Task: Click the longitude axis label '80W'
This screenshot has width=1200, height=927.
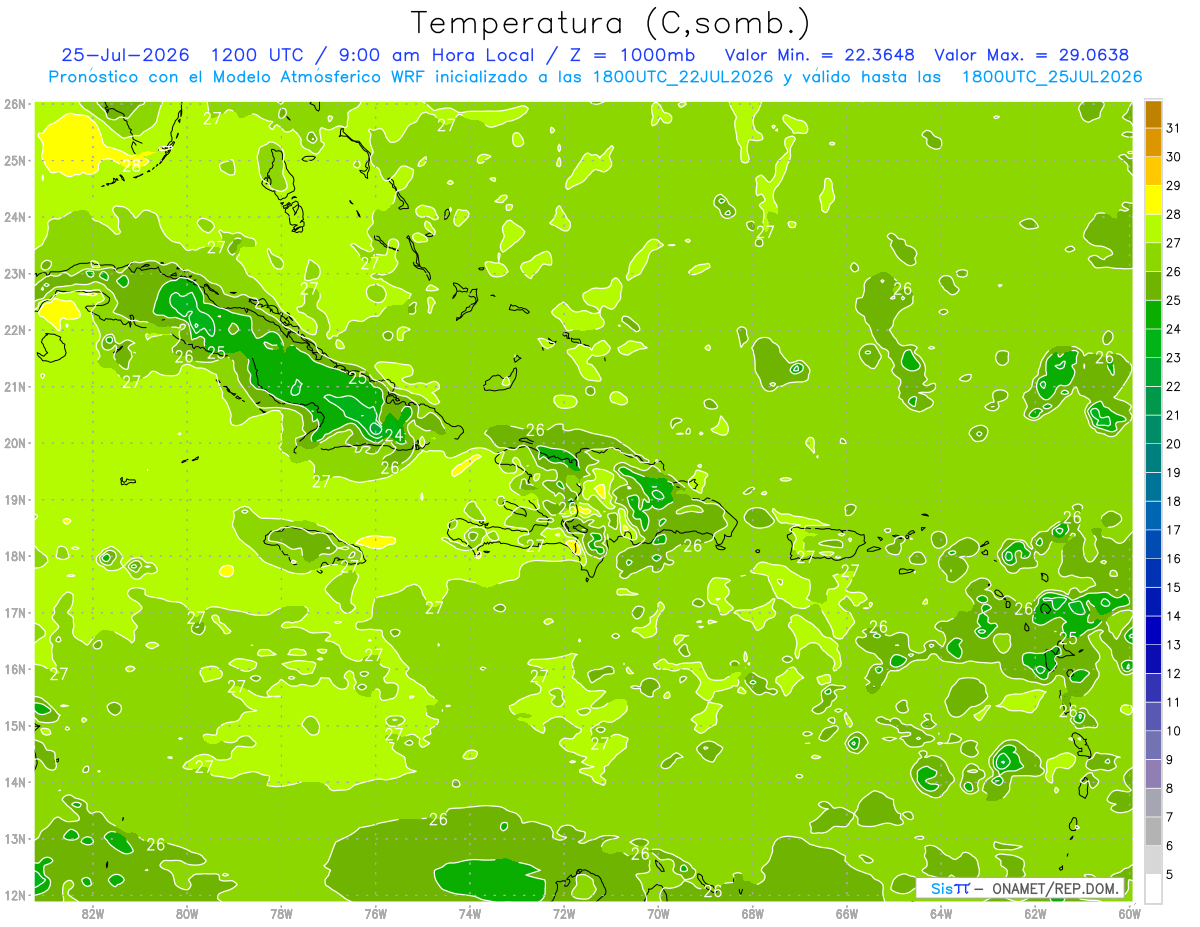Action: pyautogui.click(x=187, y=913)
